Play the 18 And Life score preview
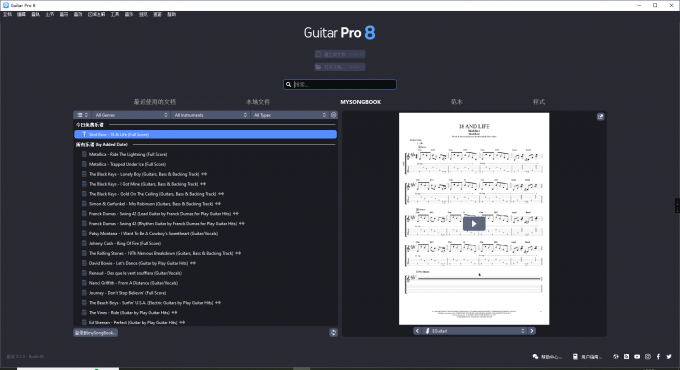 click(474, 224)
